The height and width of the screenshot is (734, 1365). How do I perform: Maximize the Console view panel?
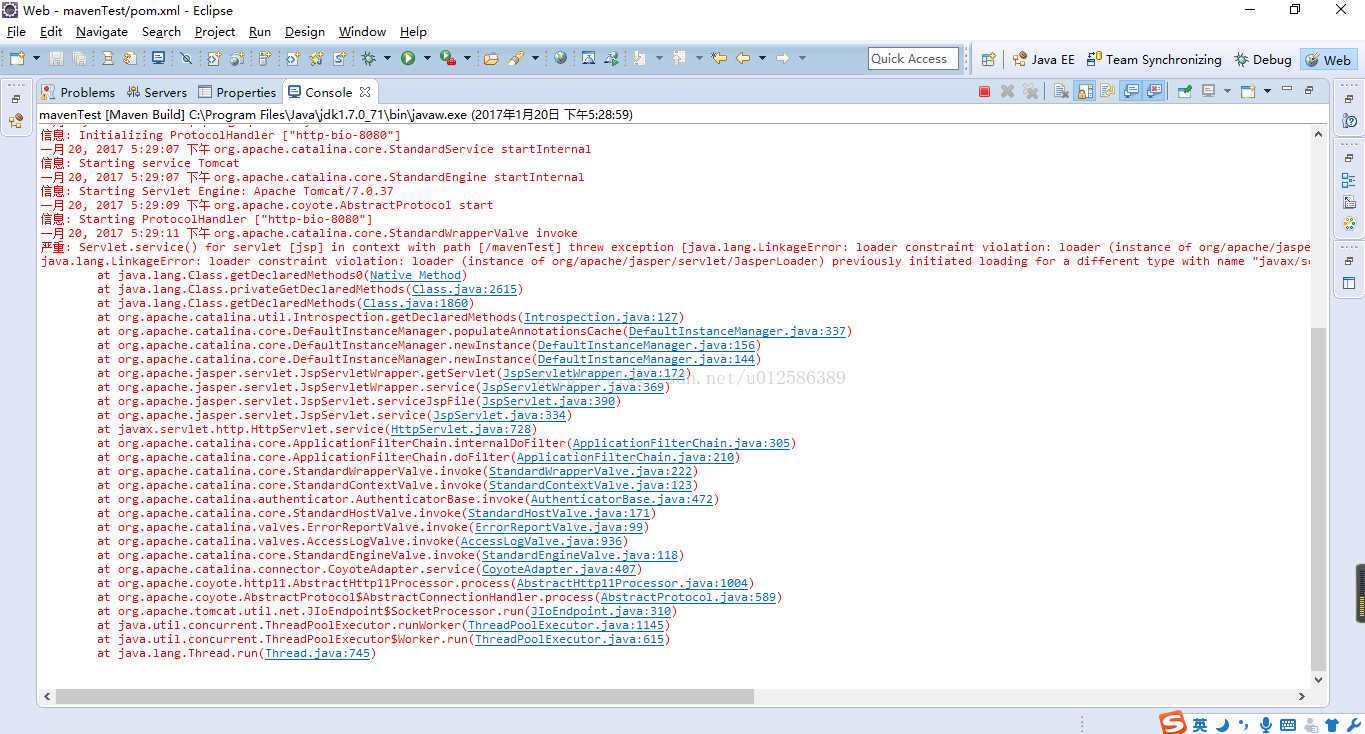(x=1309, y=90)
